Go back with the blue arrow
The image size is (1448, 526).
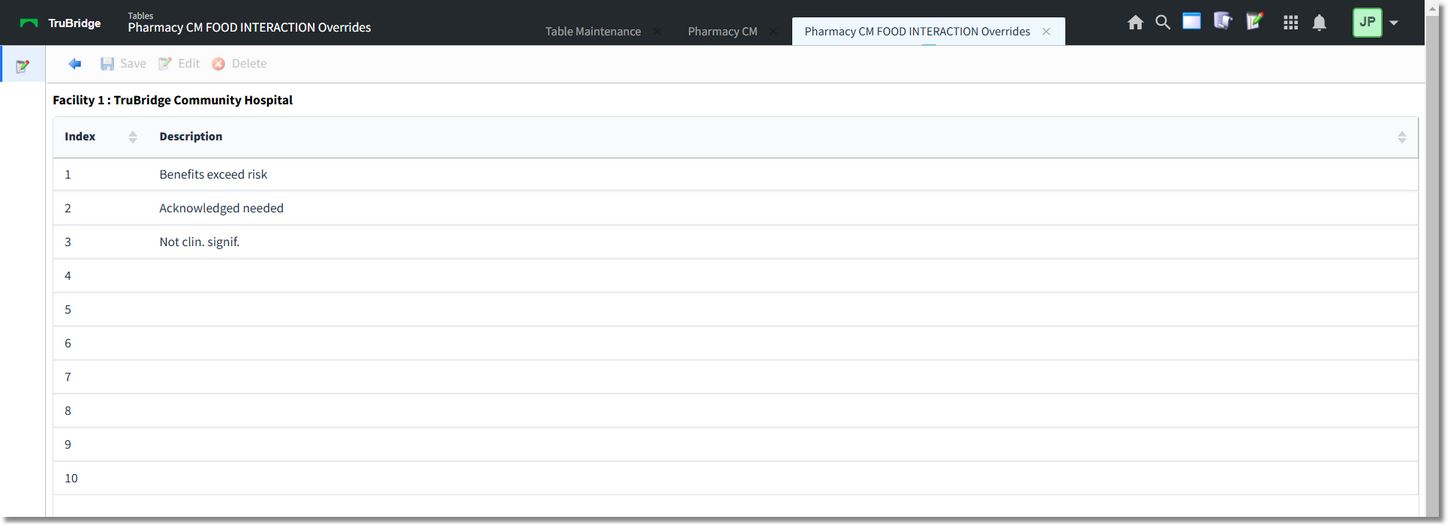[75, 64]
